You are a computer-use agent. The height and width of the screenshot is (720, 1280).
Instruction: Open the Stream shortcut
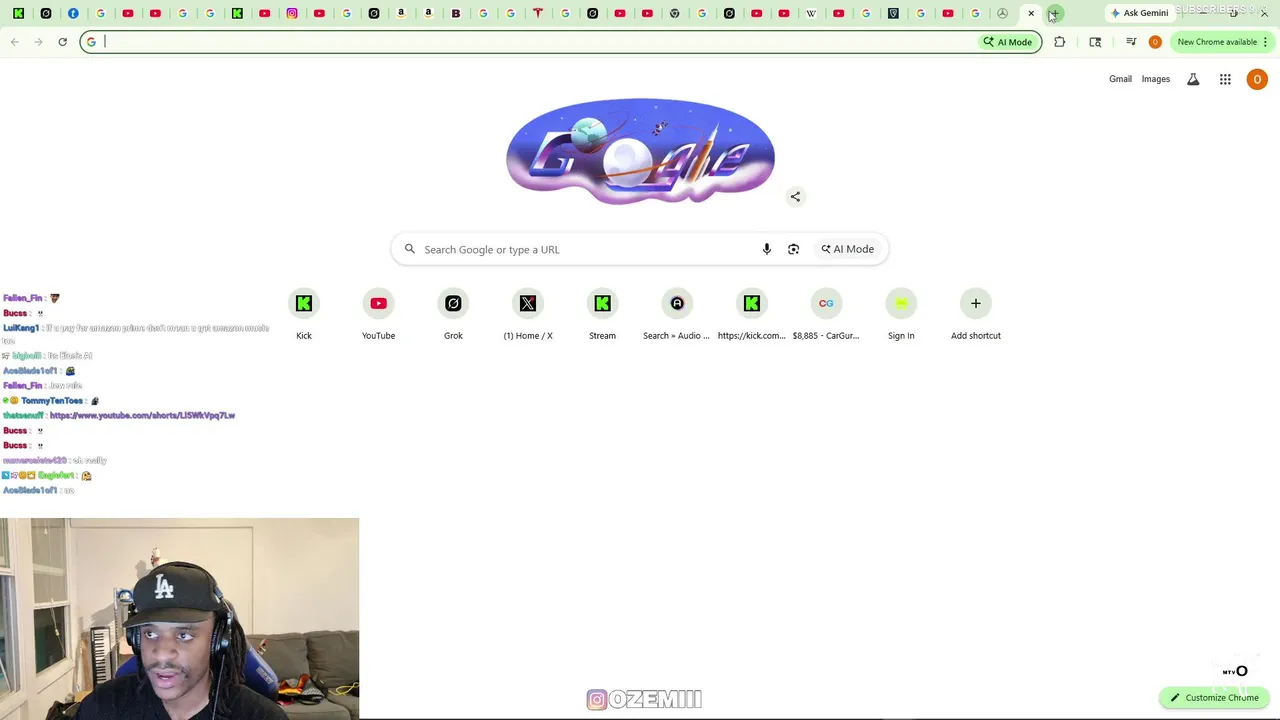tap(602, 314)
